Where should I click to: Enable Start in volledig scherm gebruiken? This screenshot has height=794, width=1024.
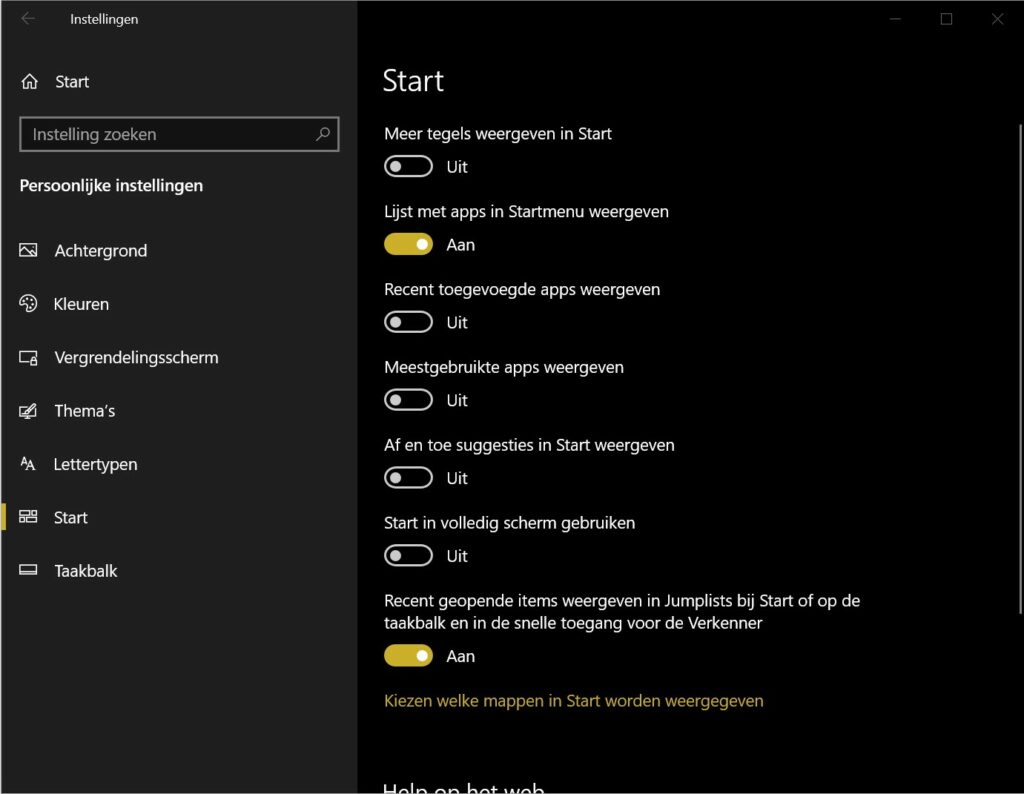[x=408, y=556]
